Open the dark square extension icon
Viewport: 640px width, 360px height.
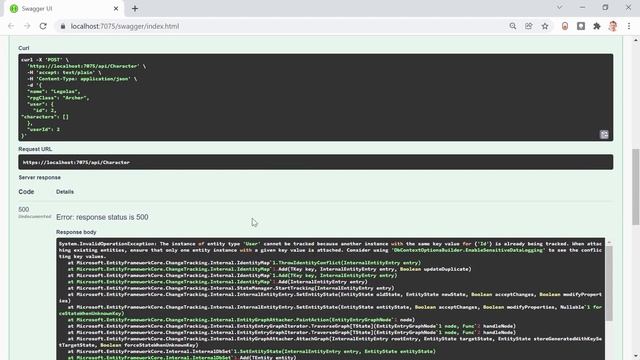581,26
